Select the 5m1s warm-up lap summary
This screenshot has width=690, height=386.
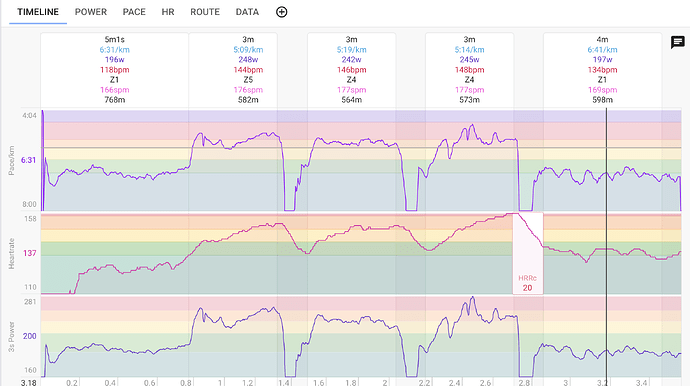point(114,70)
